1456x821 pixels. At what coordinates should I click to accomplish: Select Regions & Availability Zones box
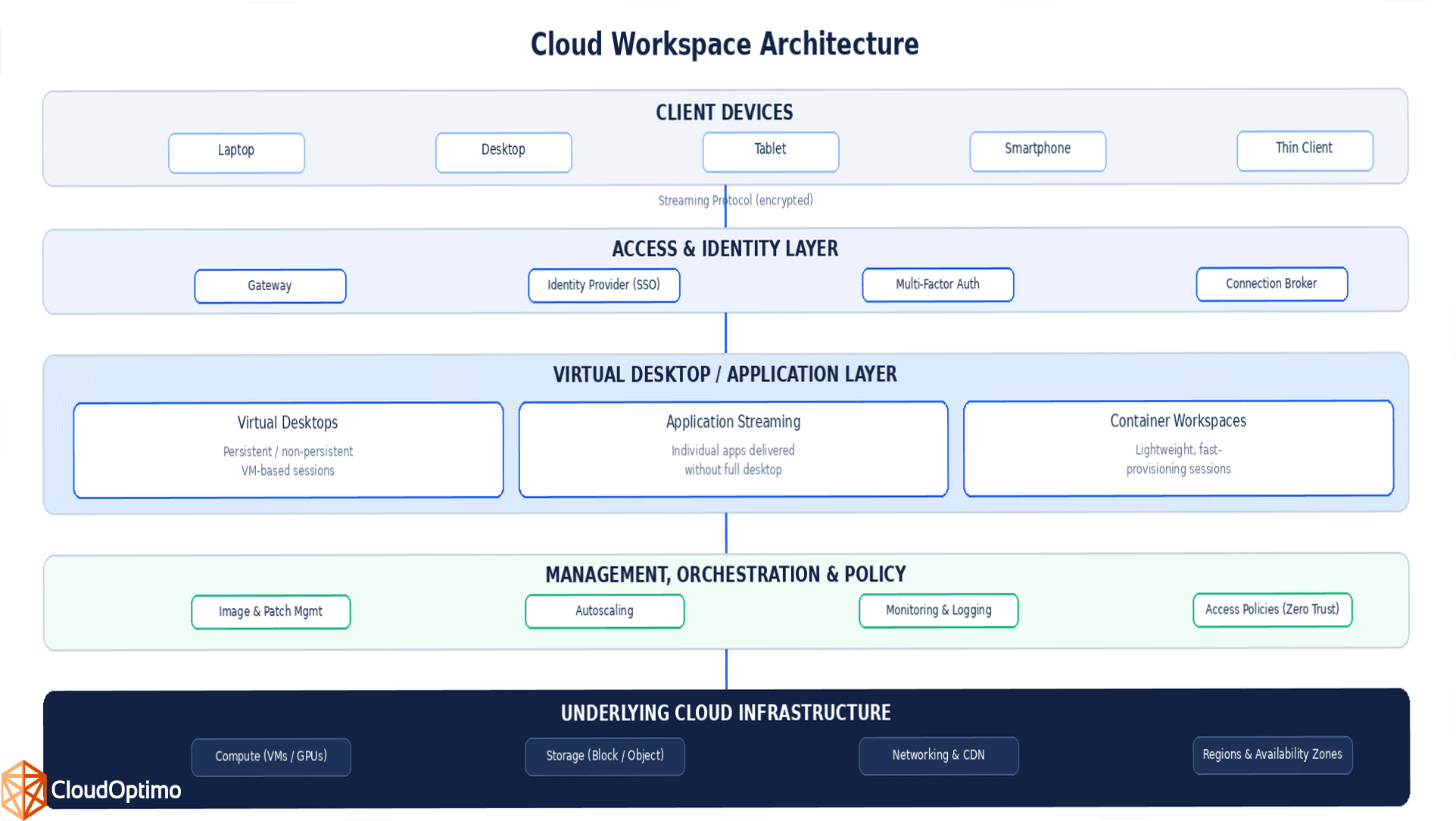coord(1273,755)
